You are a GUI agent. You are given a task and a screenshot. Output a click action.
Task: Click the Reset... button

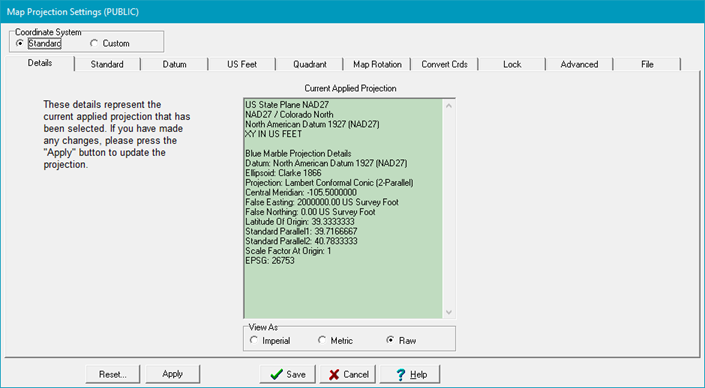point(113,374)
